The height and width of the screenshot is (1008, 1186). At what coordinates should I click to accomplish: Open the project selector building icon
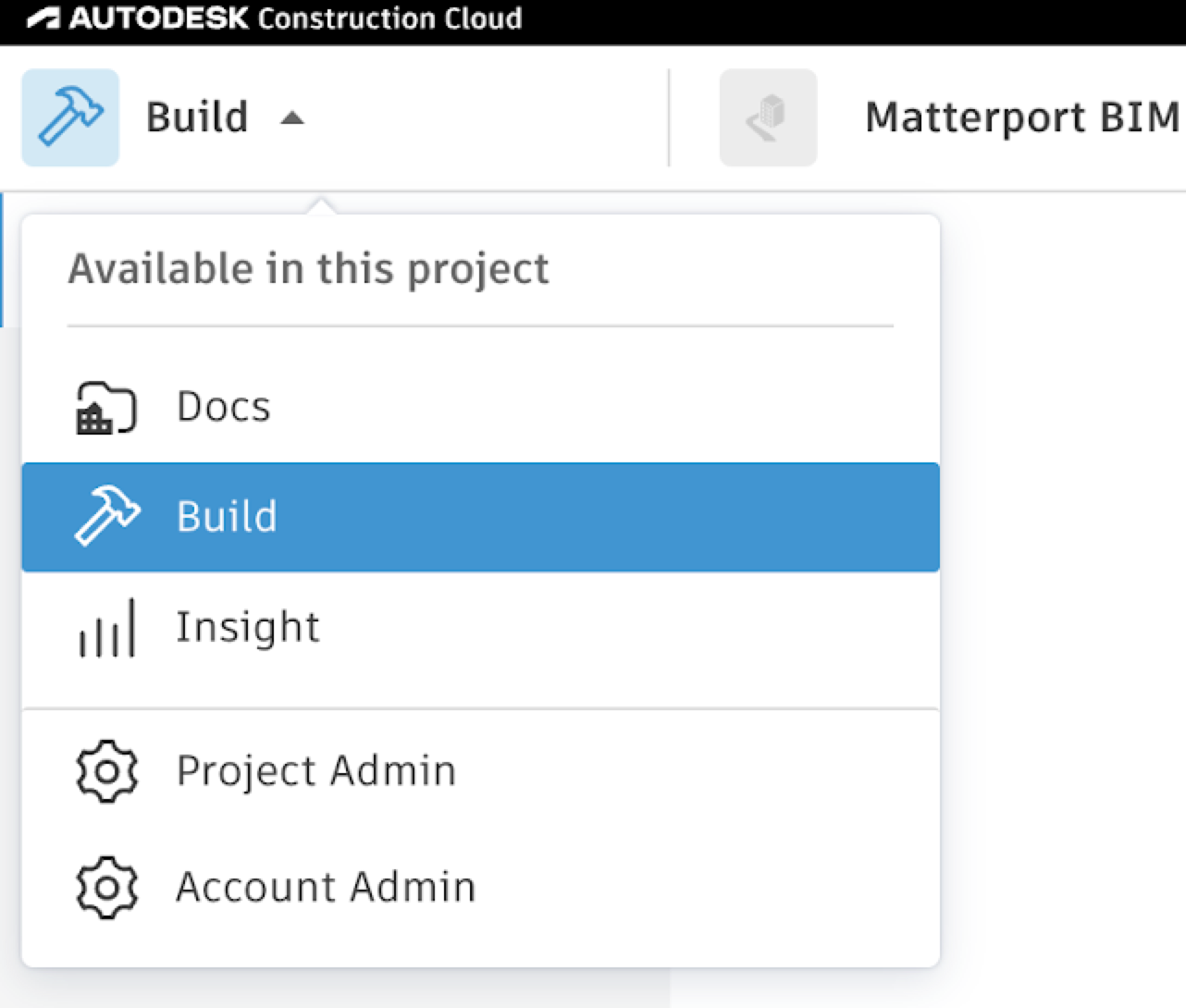pos(768,117)
